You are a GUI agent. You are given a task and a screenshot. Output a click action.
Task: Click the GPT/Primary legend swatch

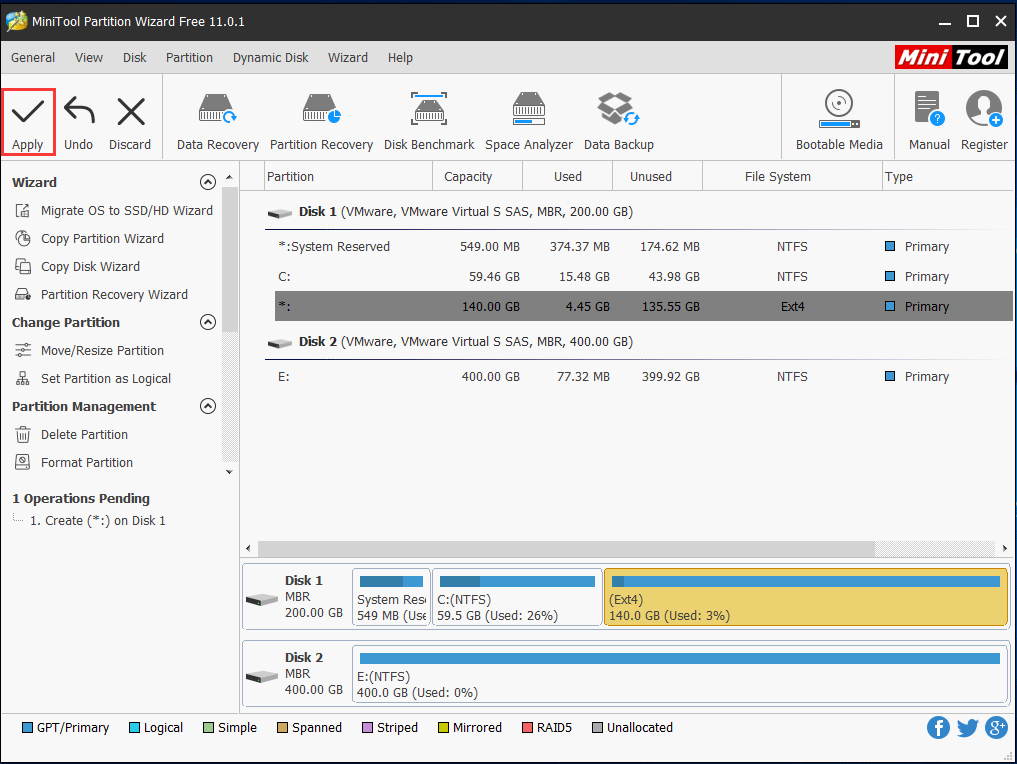pos(27,728)
